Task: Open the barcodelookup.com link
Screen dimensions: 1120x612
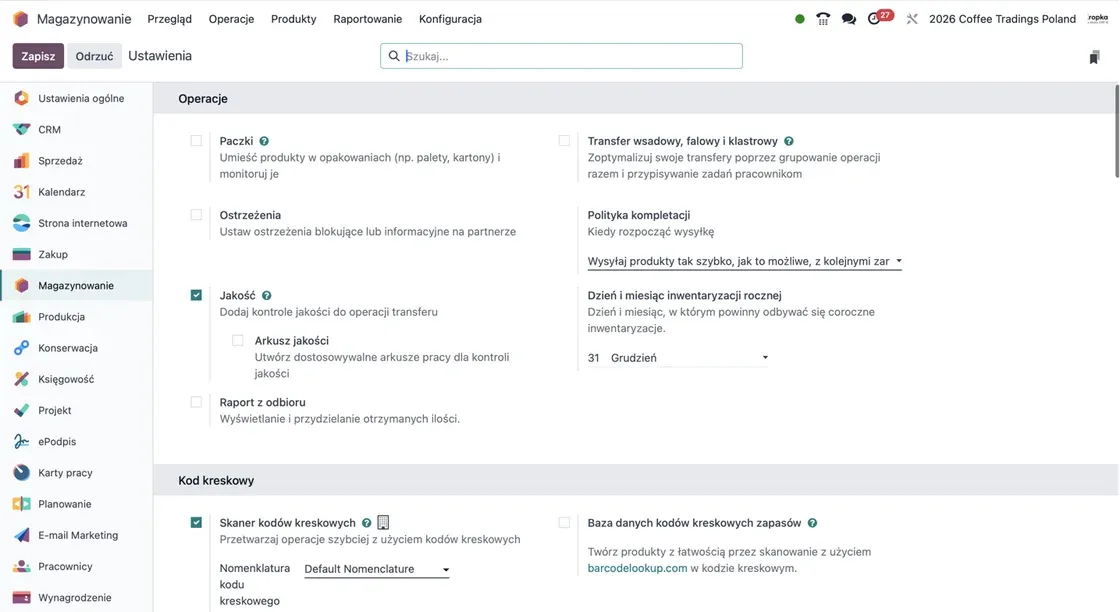Action: coord(637,568)
